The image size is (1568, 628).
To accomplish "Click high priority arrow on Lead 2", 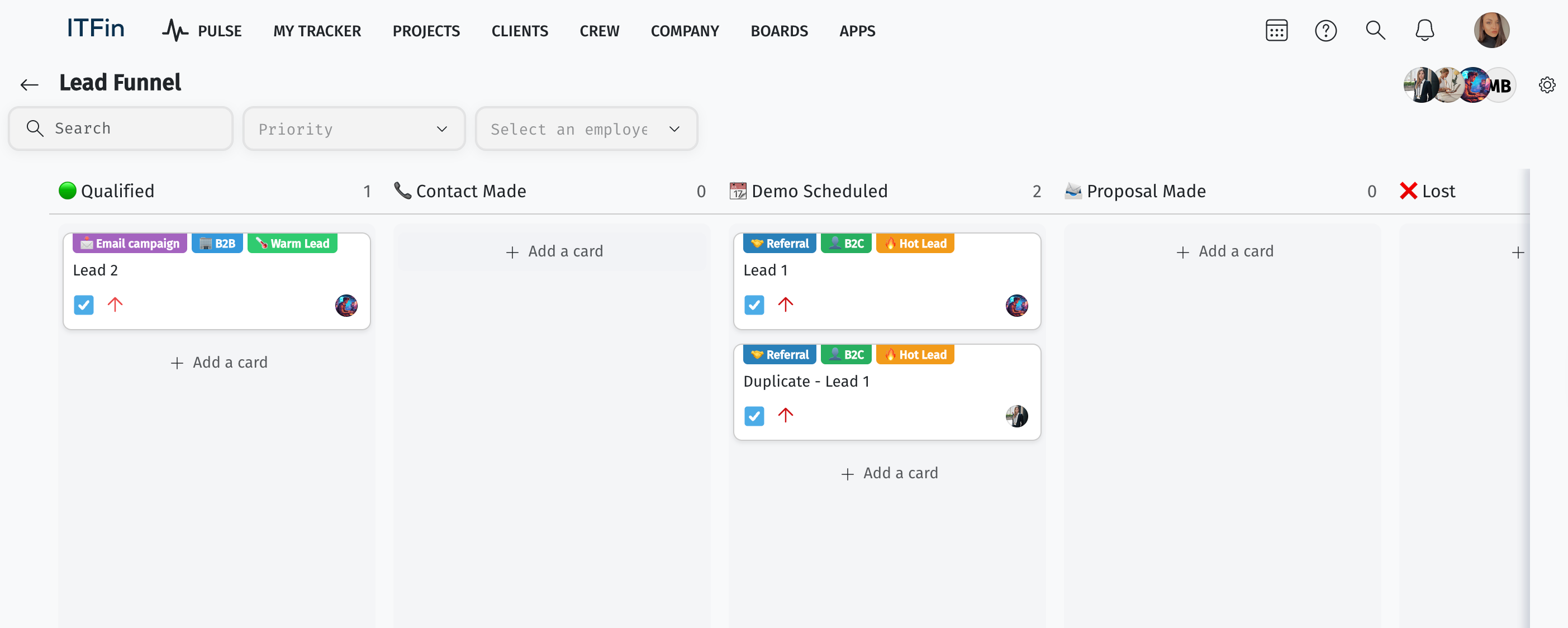I will (x=115, y=305).
